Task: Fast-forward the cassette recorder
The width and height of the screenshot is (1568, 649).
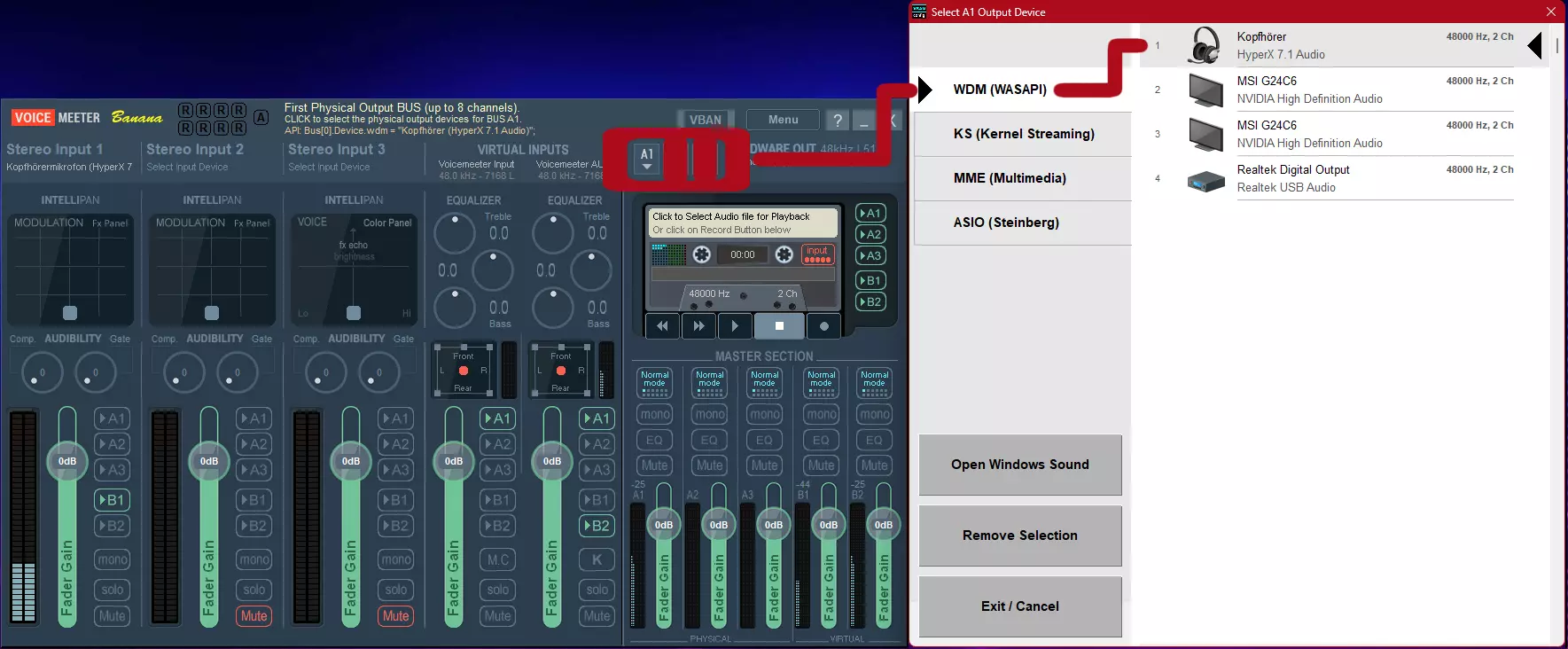Action: (x=698, y=326)
